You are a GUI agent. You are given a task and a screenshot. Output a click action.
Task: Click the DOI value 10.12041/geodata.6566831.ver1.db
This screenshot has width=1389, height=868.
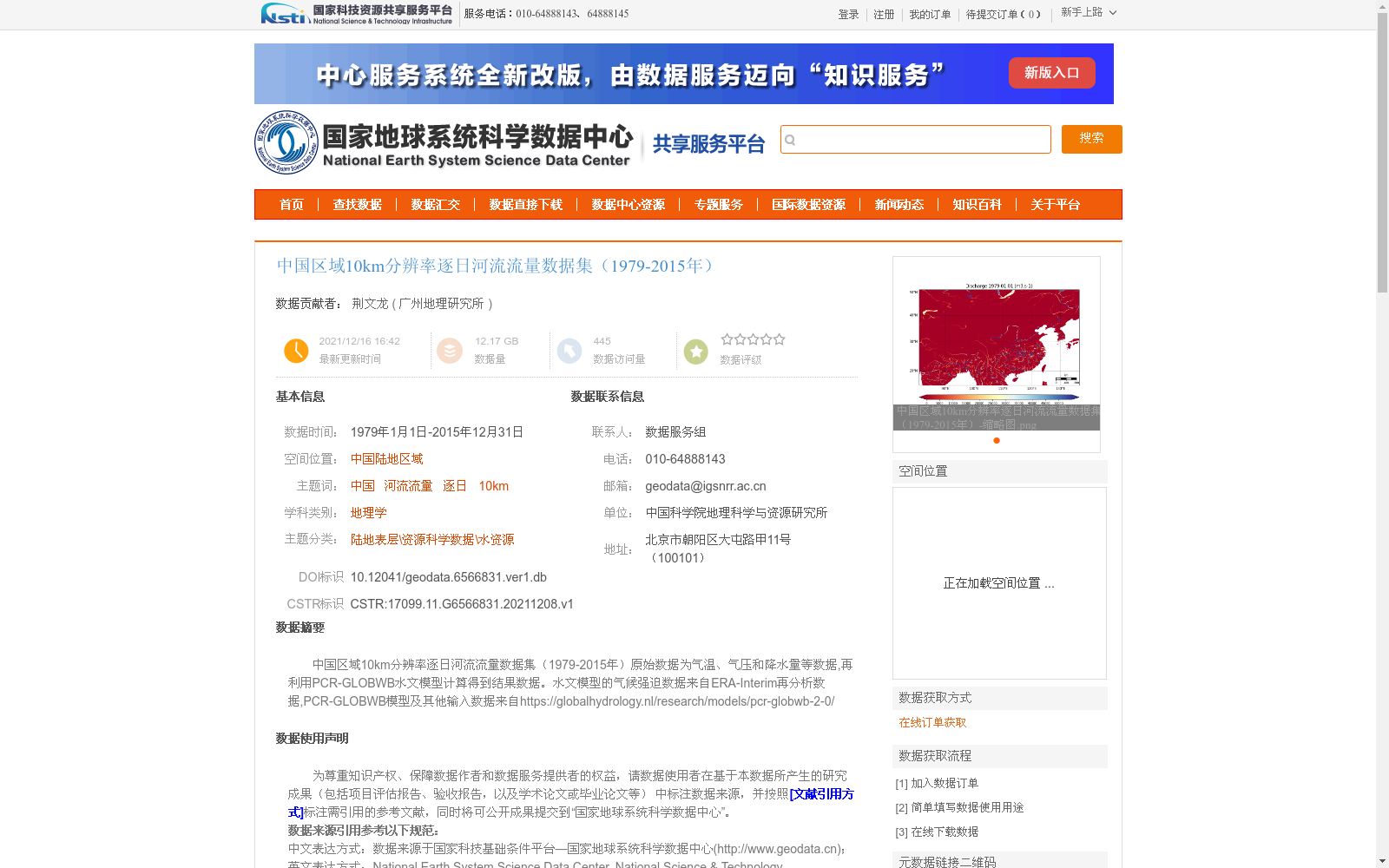(x=449, y=577)
